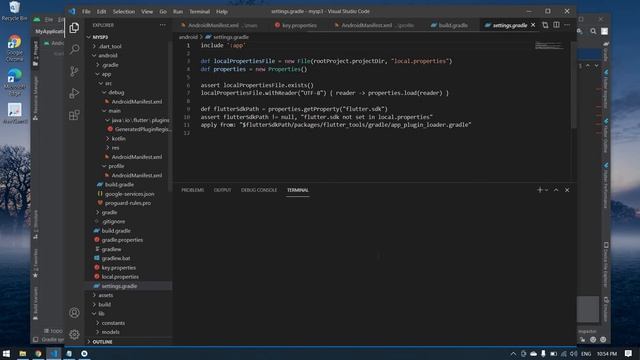This screenshot has width=640, height=360.
Task: Open the Accounts menu icon
Action: tap(74, 313)
